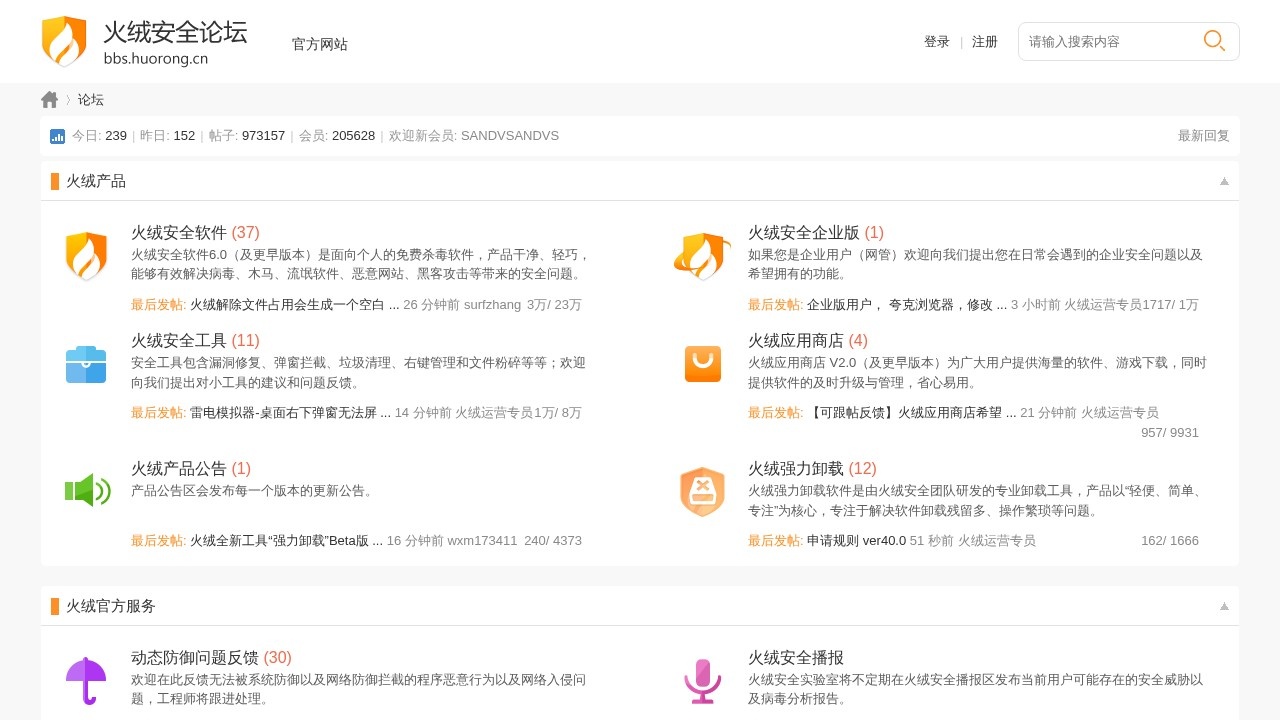This screenshot has height=720, width=1280.
Task: Open the 火绒安全企业版 board icon
Action: pyautogui.click(x=702, y=257)
